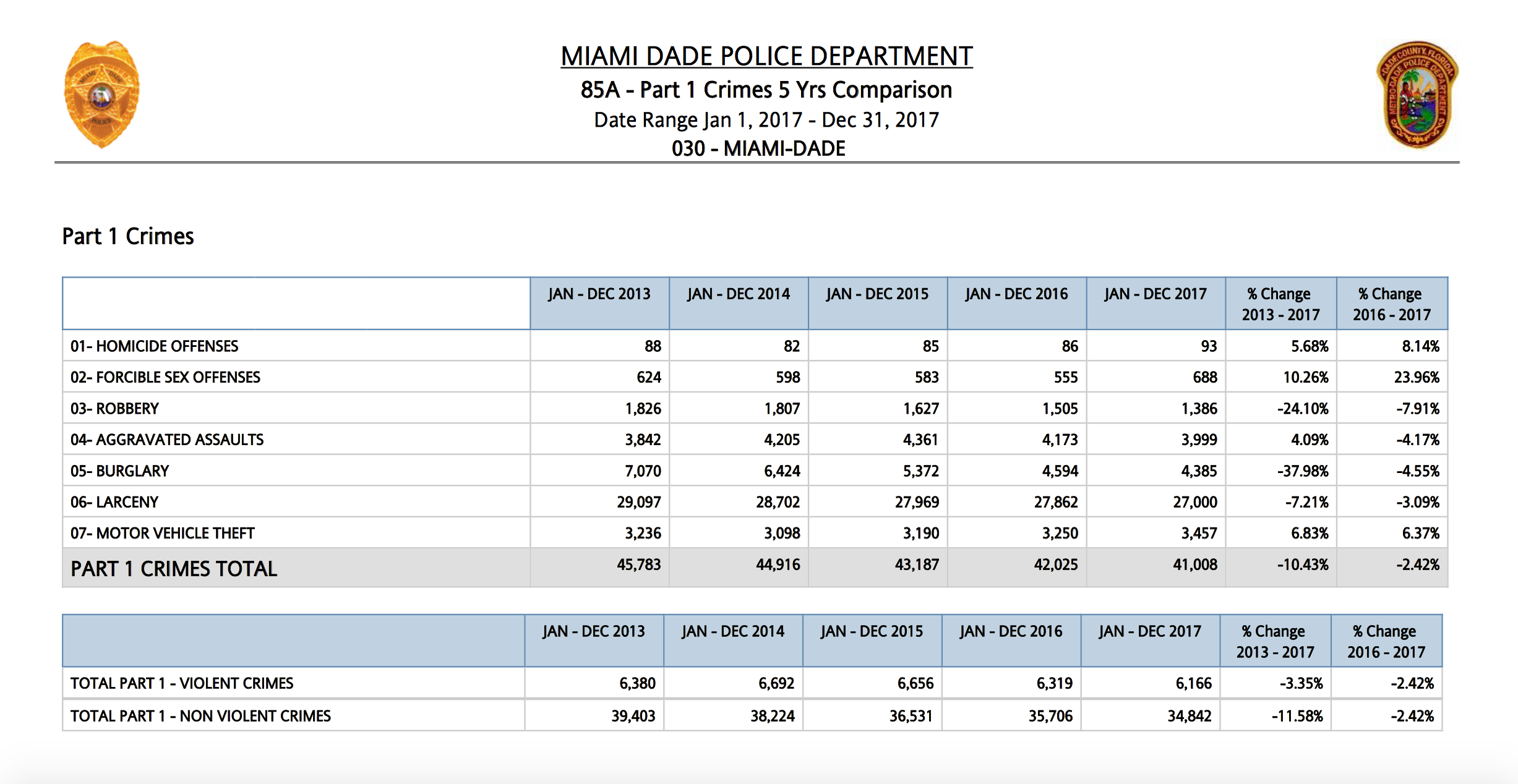Click total crimes 2015 value 43,187
Screen dimensions: 1518x784
tap(917, 565)
